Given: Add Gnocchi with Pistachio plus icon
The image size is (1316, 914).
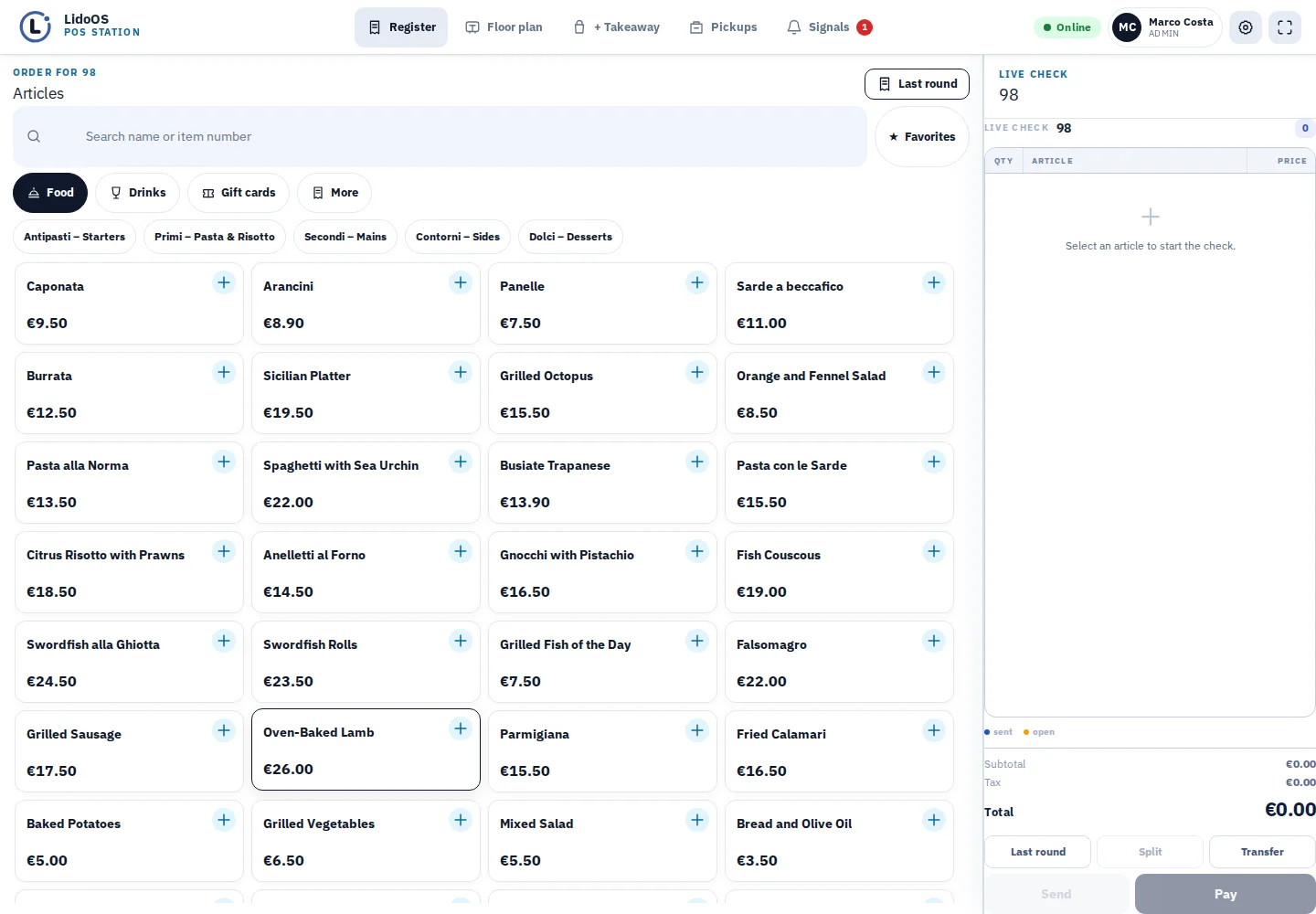Looking at the screenshot, I should point(697,551).
